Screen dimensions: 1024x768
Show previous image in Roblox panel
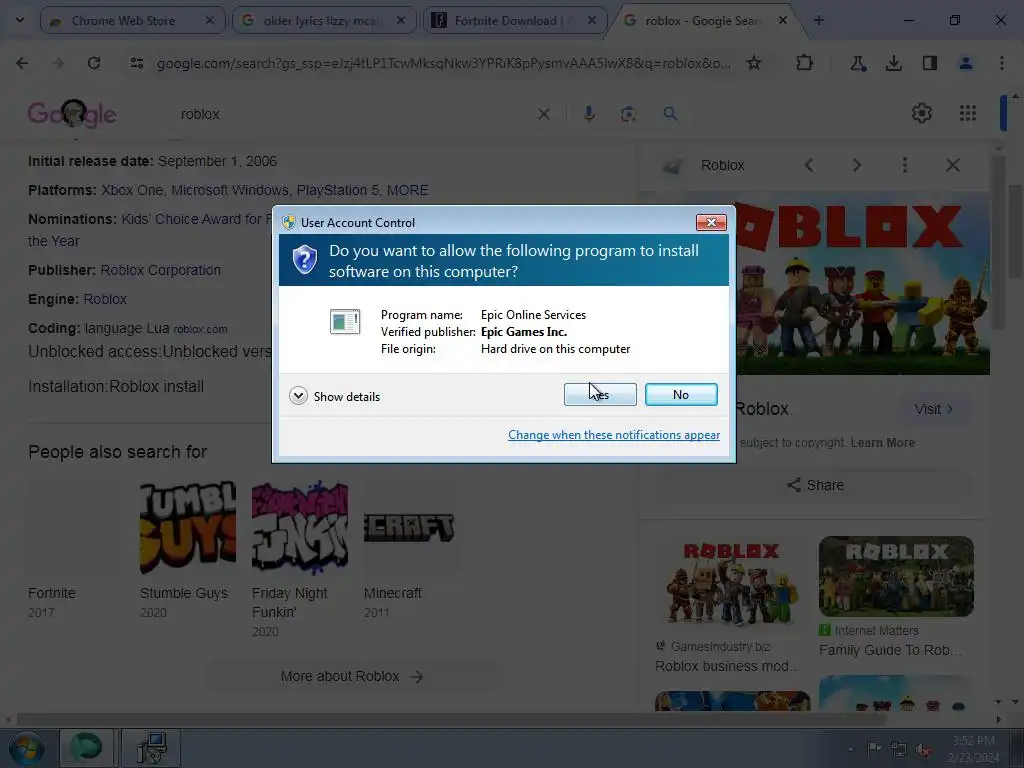coord(808,165)
